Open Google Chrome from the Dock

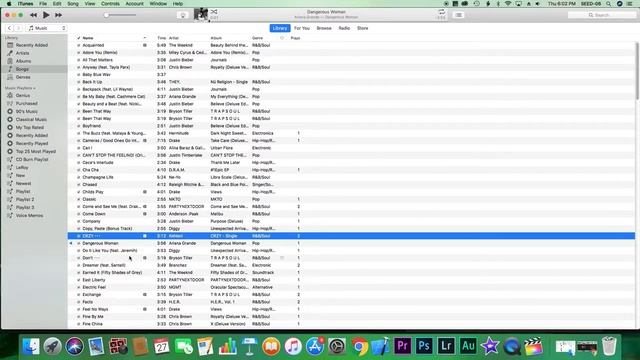(x=359, y=347)
